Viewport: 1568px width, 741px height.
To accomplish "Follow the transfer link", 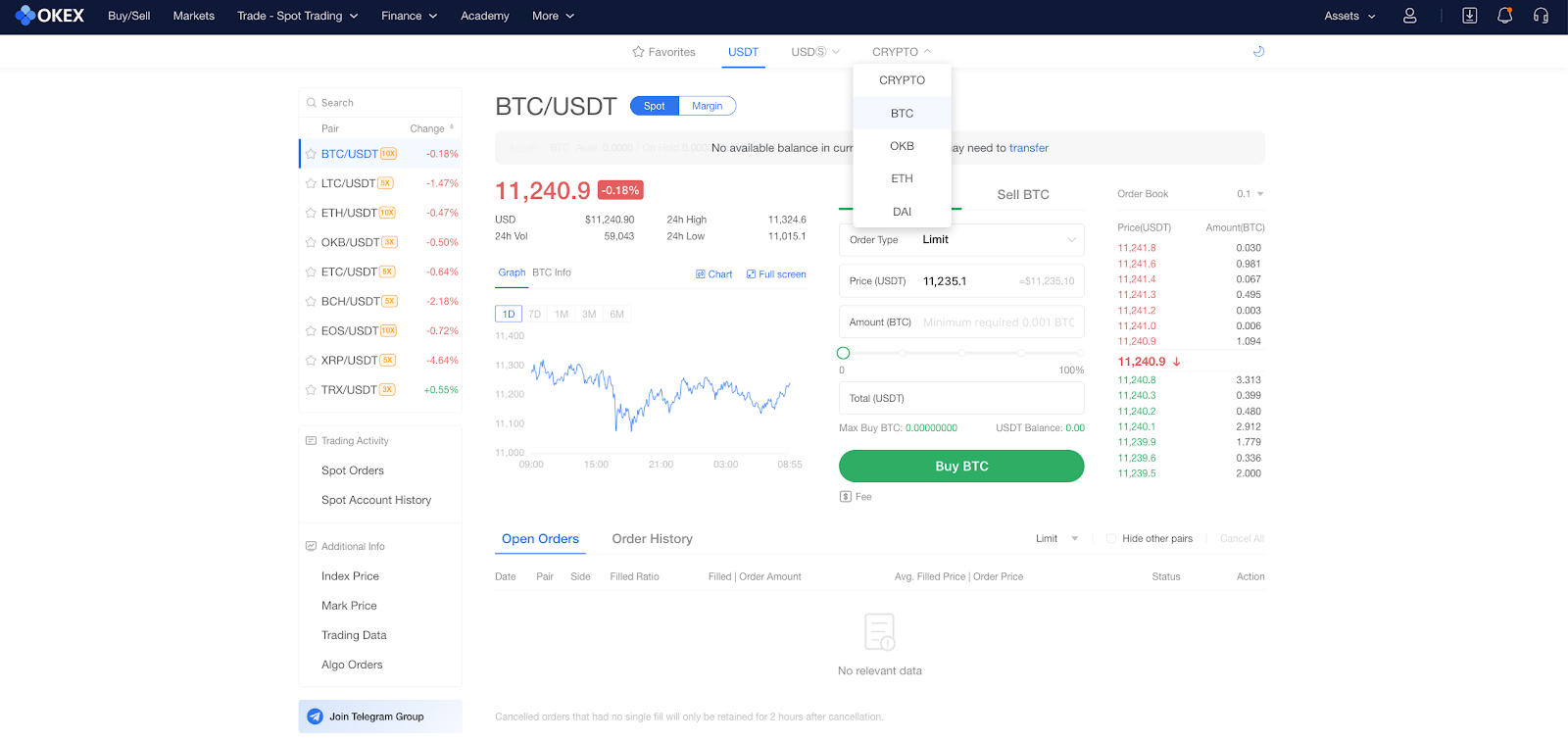I will (x=1028, y=148).
